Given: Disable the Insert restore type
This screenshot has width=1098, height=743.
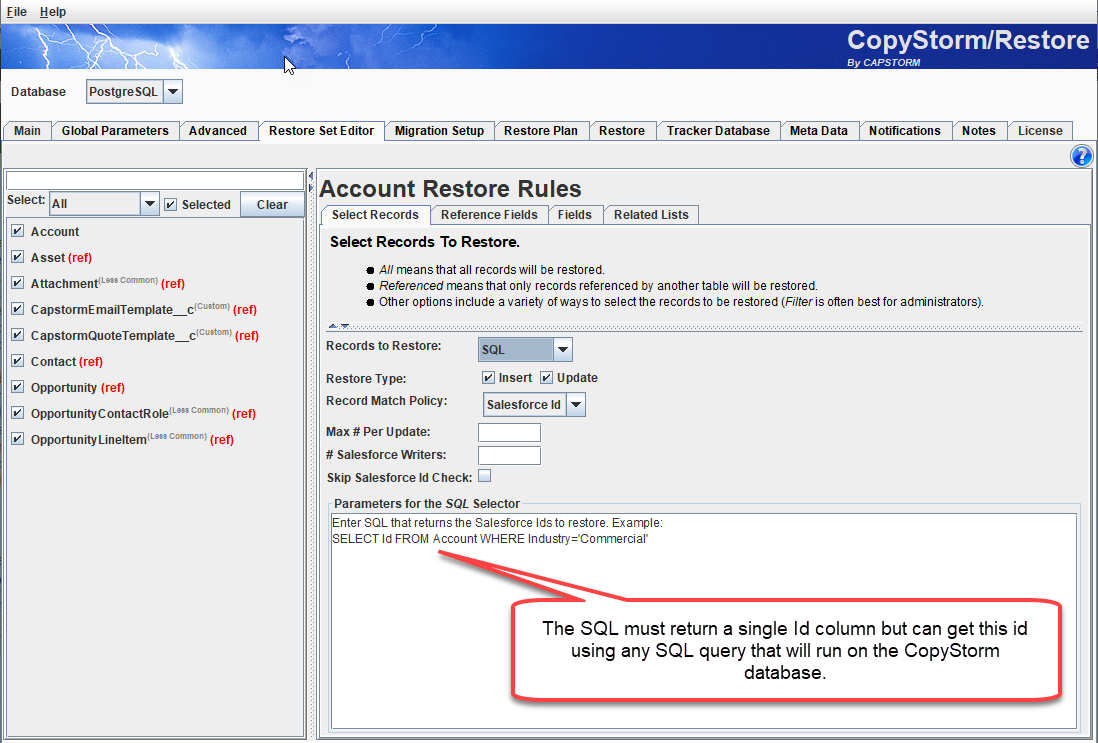Looking at the screenshot, I should [x=488, y=377].
